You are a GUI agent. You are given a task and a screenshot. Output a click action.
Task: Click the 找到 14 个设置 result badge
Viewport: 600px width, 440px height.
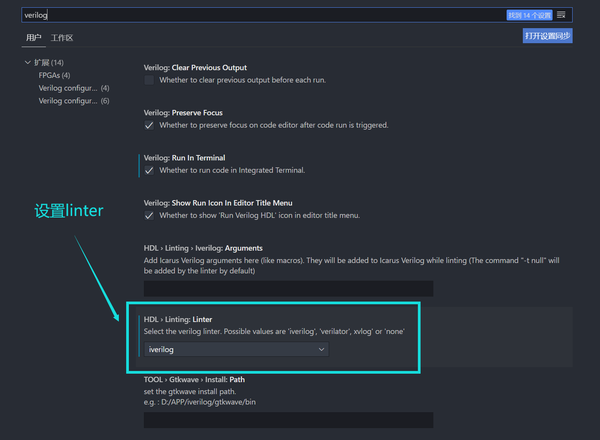click(x=530, y=15)
